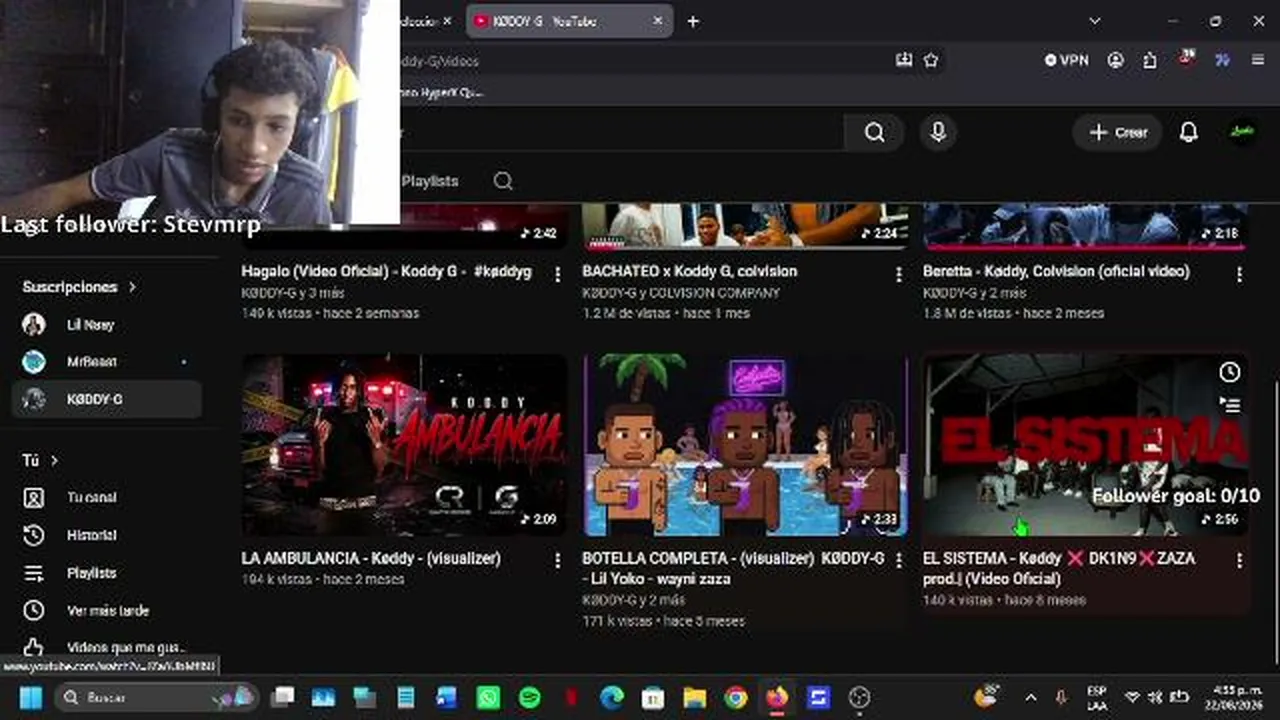The image size is (1280, 720).
Task: Switch to the KØDDY-G YouTube tab
Action: [x=569, y=21]
